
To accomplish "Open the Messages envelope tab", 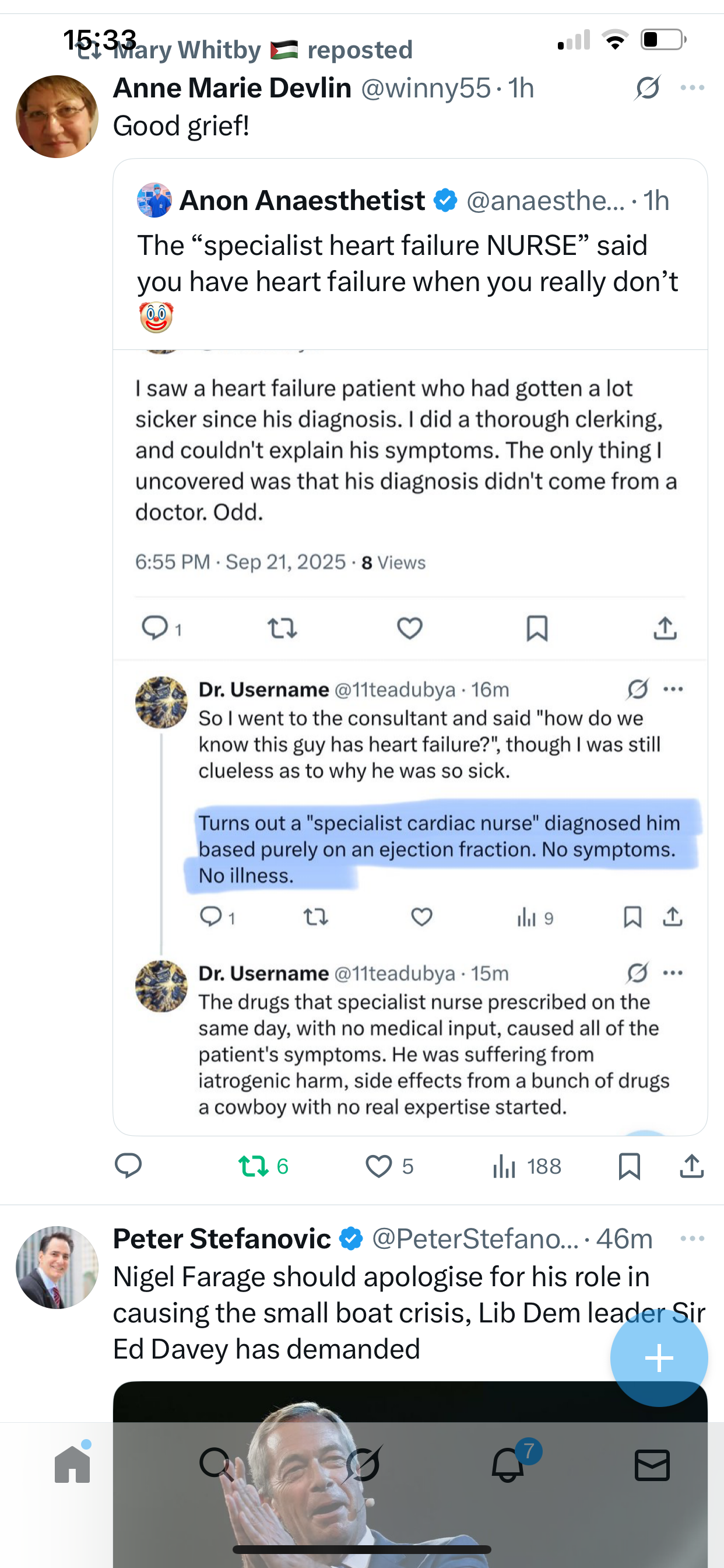I will point(652,1464).
